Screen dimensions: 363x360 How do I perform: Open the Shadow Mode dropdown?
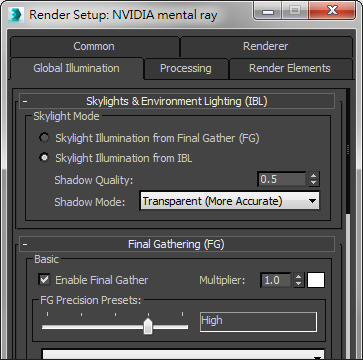pyautogui.click(x=229, y=201)
